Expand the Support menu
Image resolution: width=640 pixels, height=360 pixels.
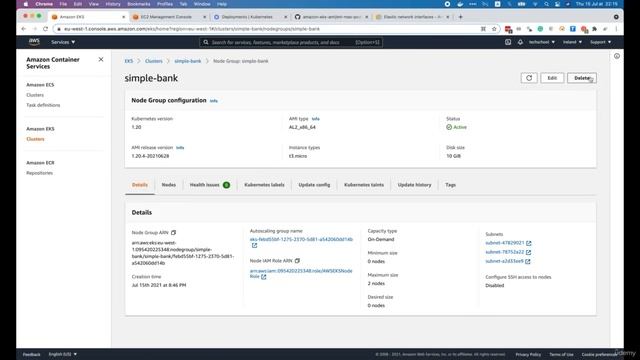600,42
